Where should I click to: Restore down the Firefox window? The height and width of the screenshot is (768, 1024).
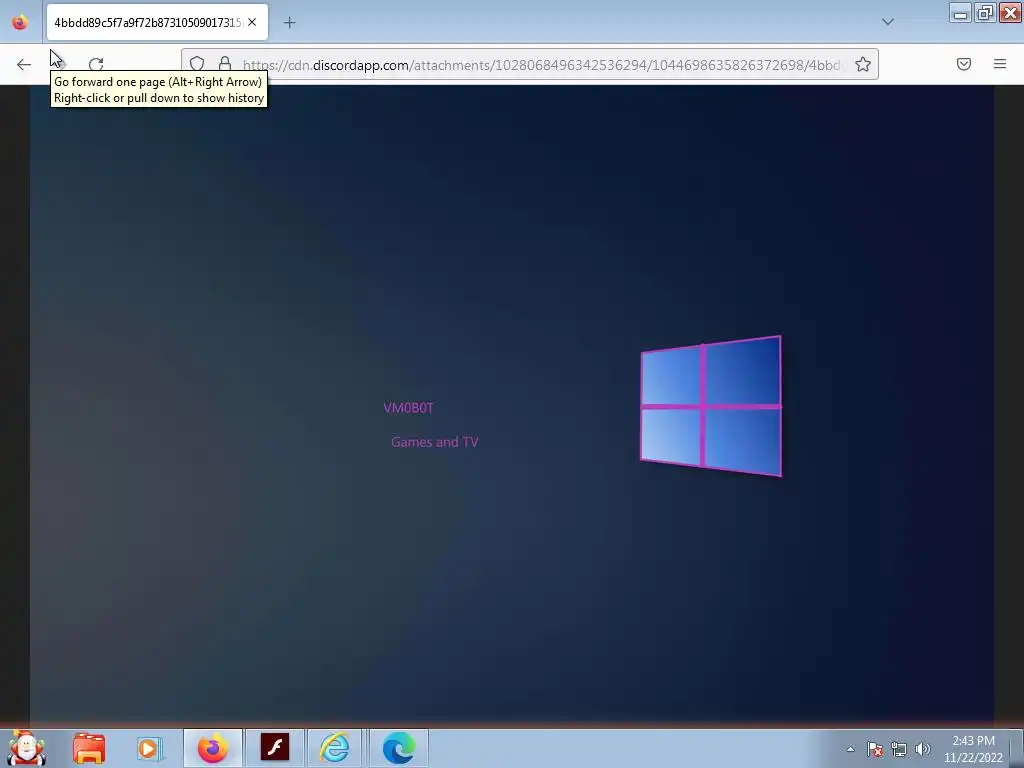tap(985, 13)
